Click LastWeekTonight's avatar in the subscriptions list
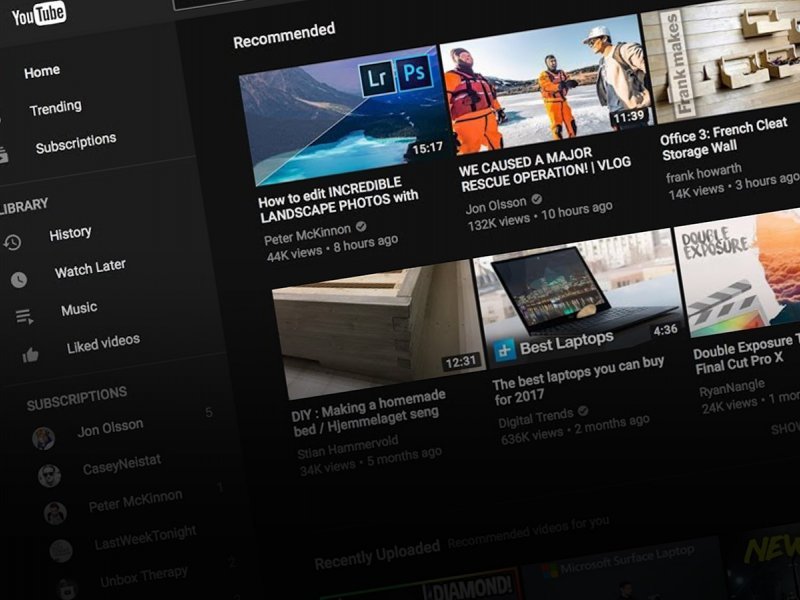Viewport: 800px width, 600px height. click(61, 551)
